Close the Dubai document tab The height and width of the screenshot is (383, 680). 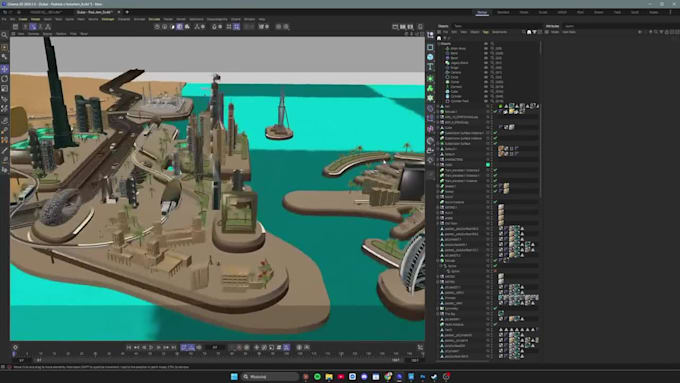(119, 12)
